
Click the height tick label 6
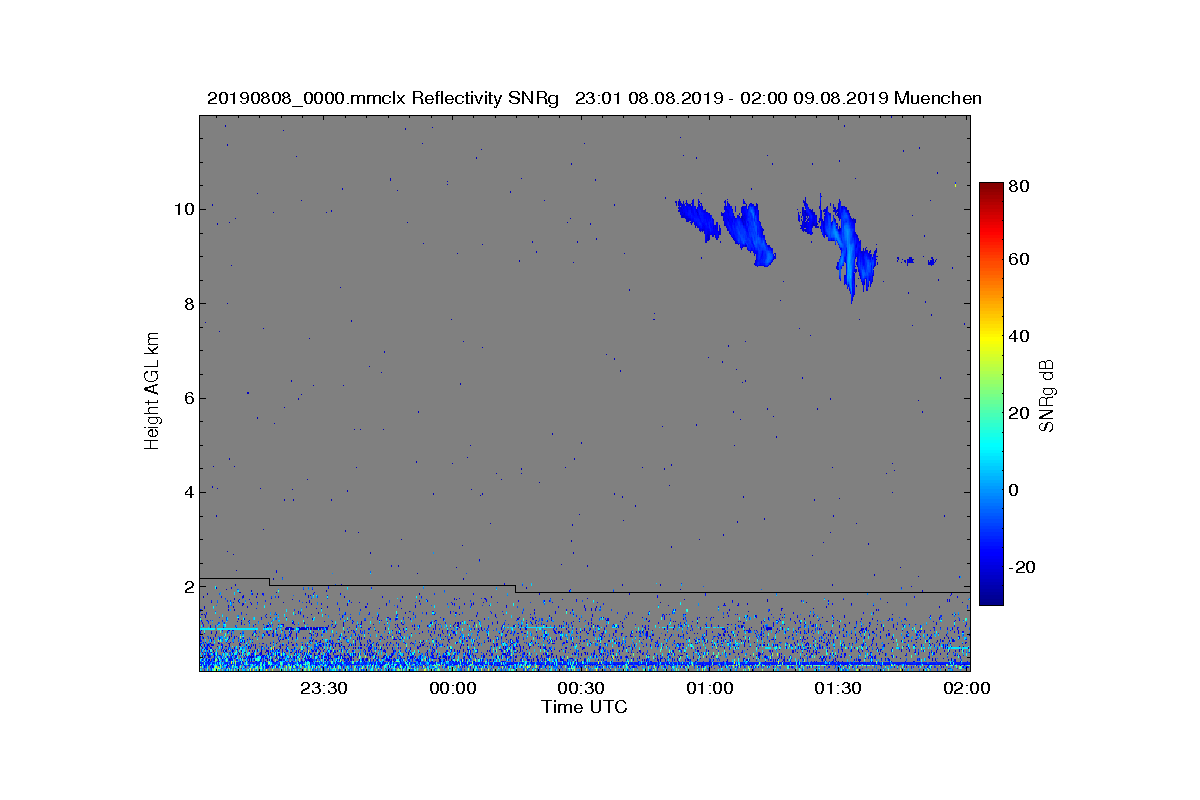(x=188, y=398)
